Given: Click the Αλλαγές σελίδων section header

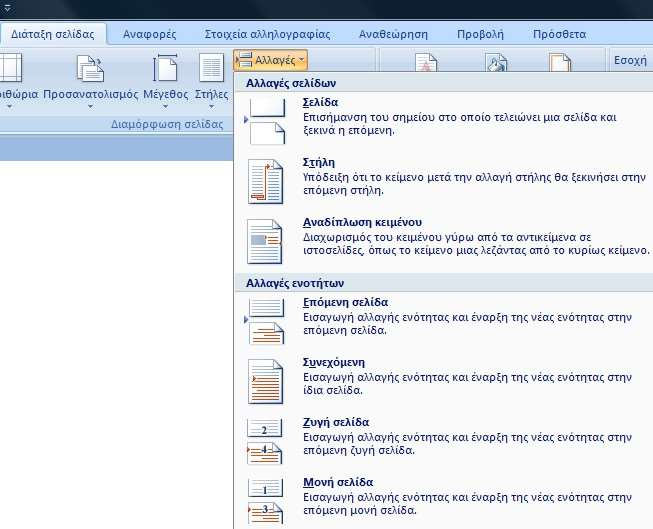Looking at the screenshot, I should [291, 83].
